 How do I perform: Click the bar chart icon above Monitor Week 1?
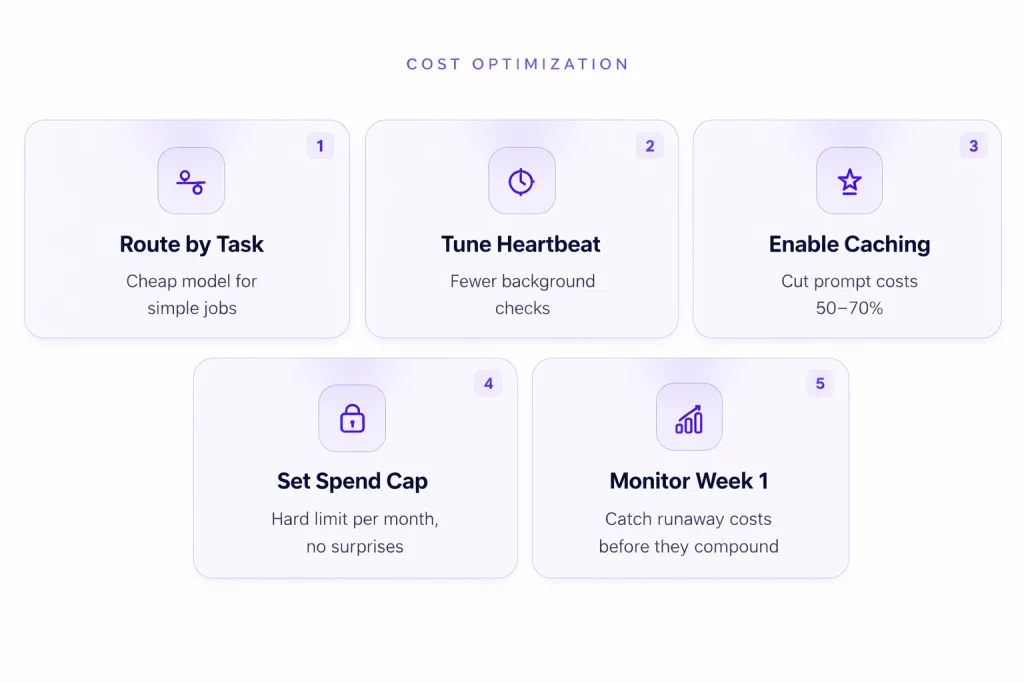tap(689, 418)
